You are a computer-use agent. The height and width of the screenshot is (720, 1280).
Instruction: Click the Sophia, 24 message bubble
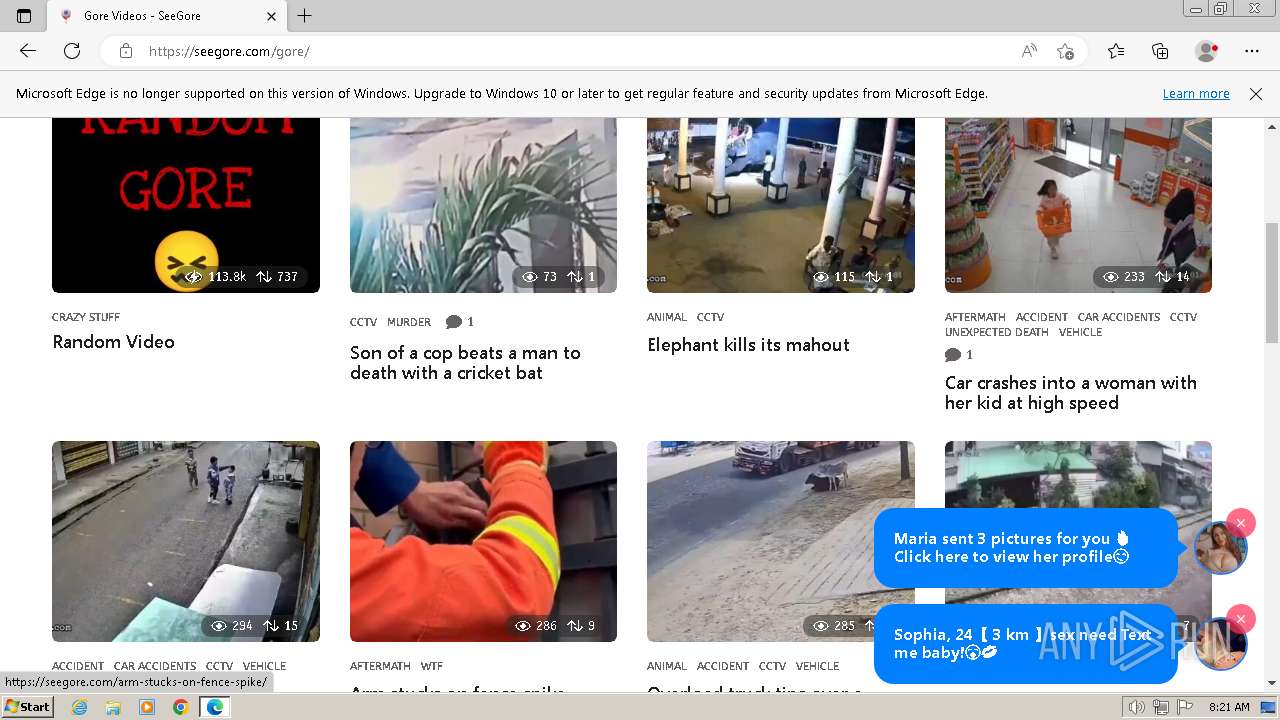click(x=1025, y=644)
